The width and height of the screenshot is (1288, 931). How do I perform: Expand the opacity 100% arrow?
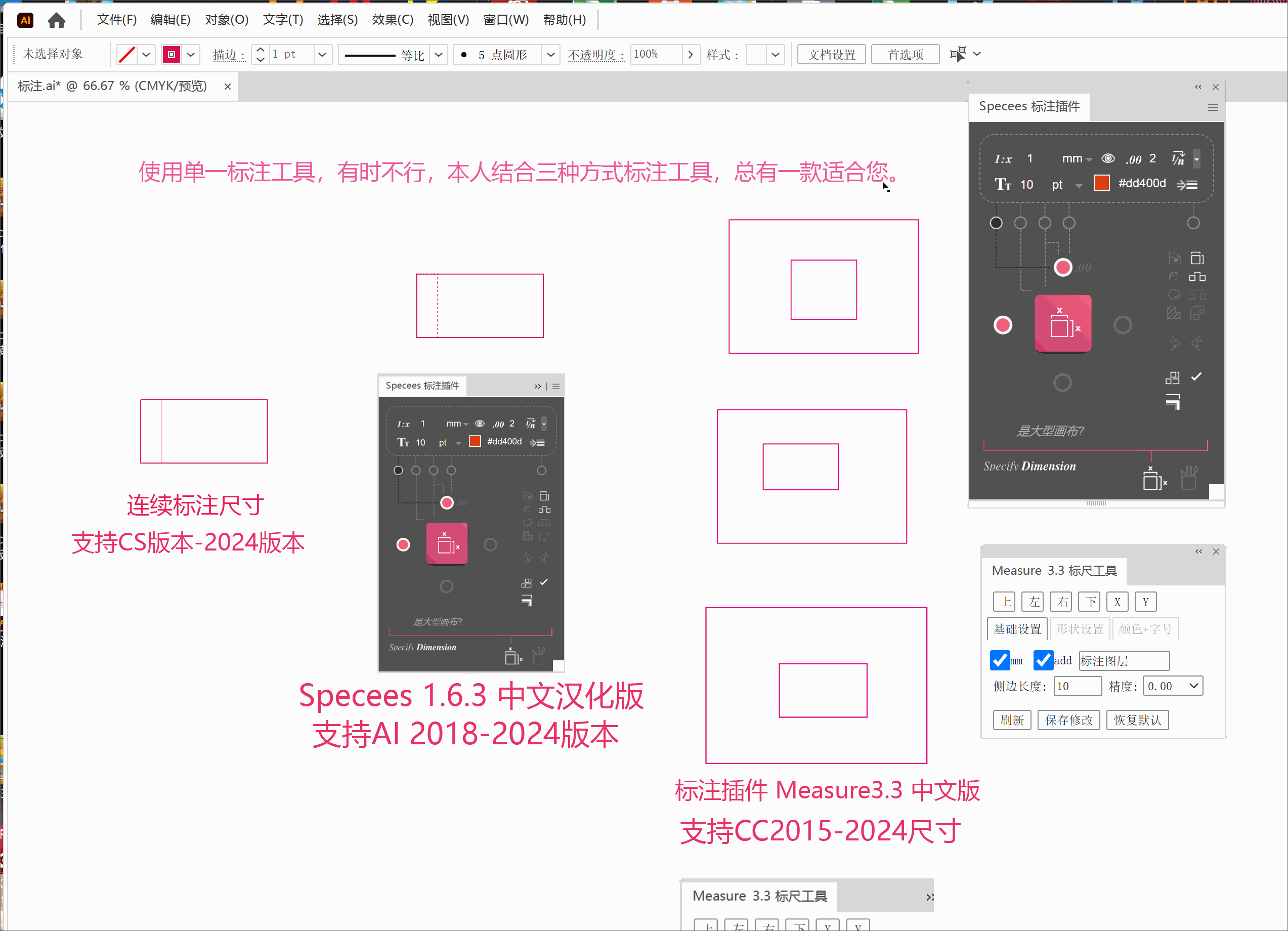click(690, 55)
